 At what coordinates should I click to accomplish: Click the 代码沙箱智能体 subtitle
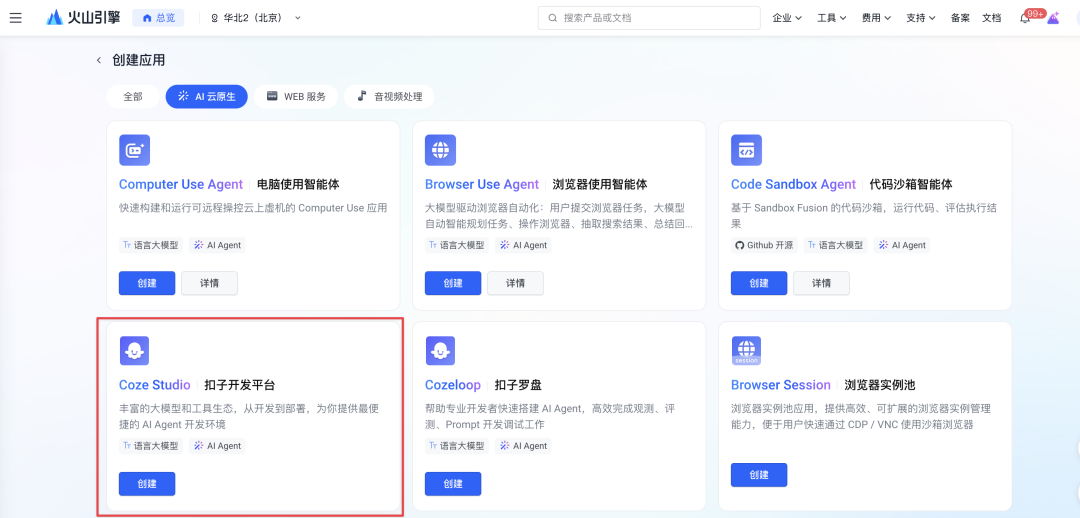[x=911, y=185]
